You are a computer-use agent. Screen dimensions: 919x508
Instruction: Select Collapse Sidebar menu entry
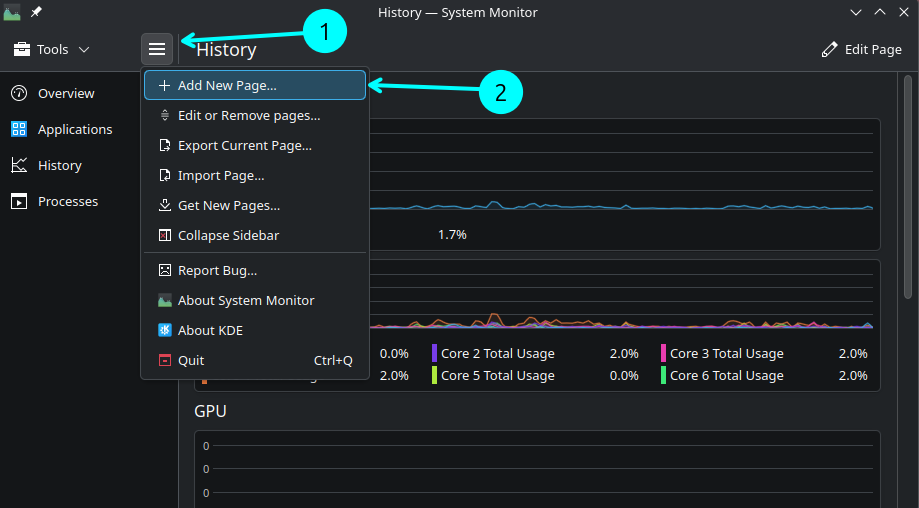(255, 235)
